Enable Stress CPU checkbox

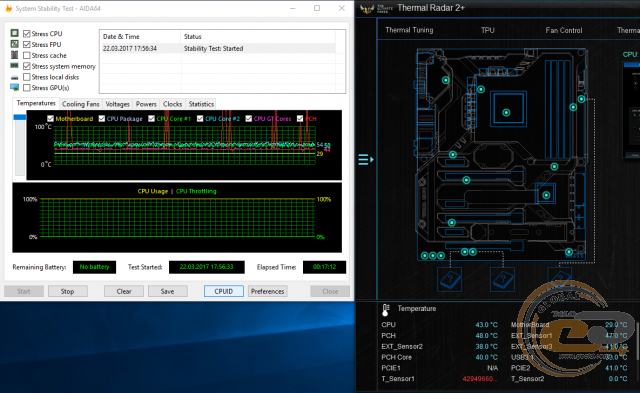click(27, 33)
